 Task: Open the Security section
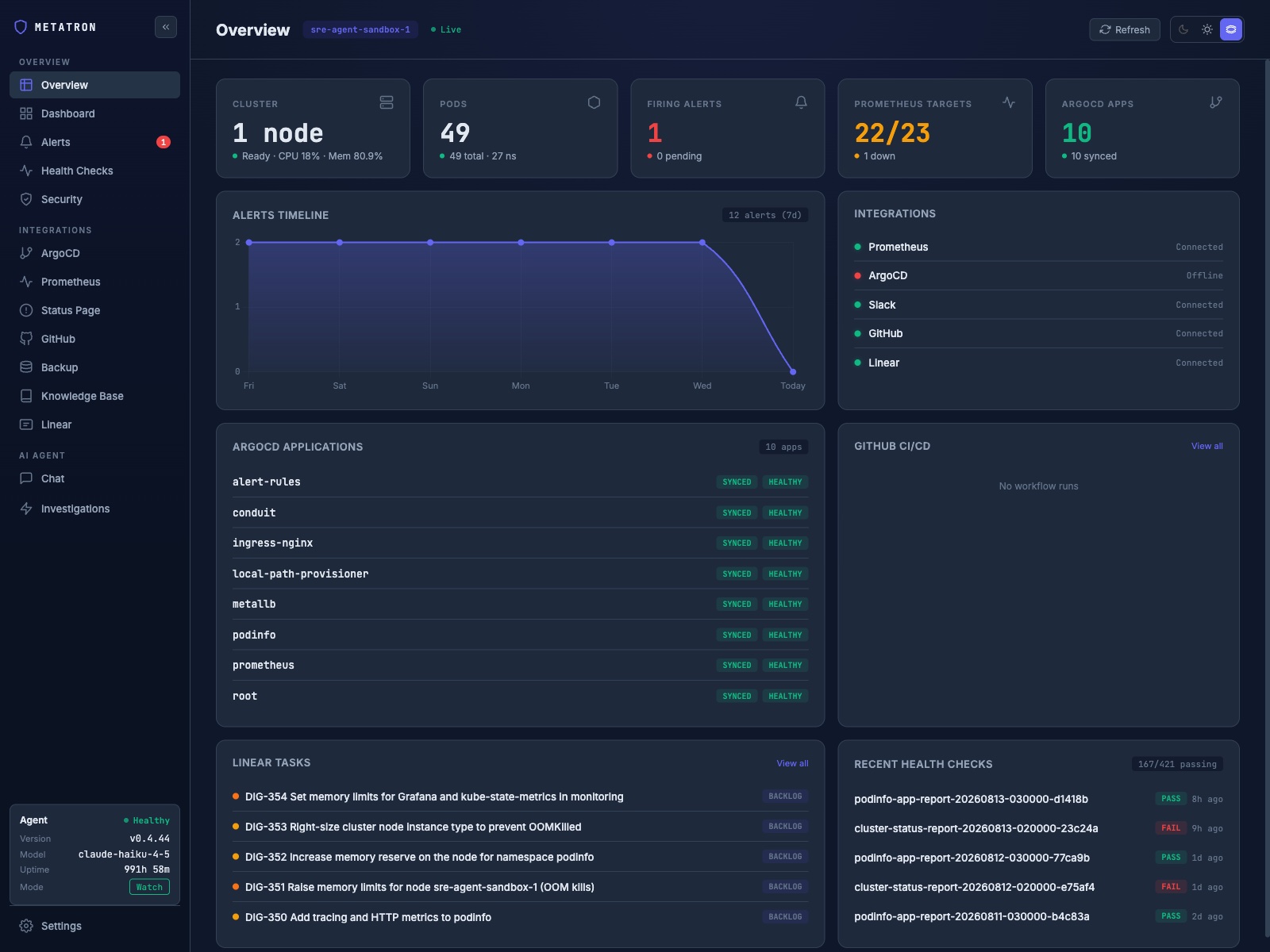pos(94,199)
